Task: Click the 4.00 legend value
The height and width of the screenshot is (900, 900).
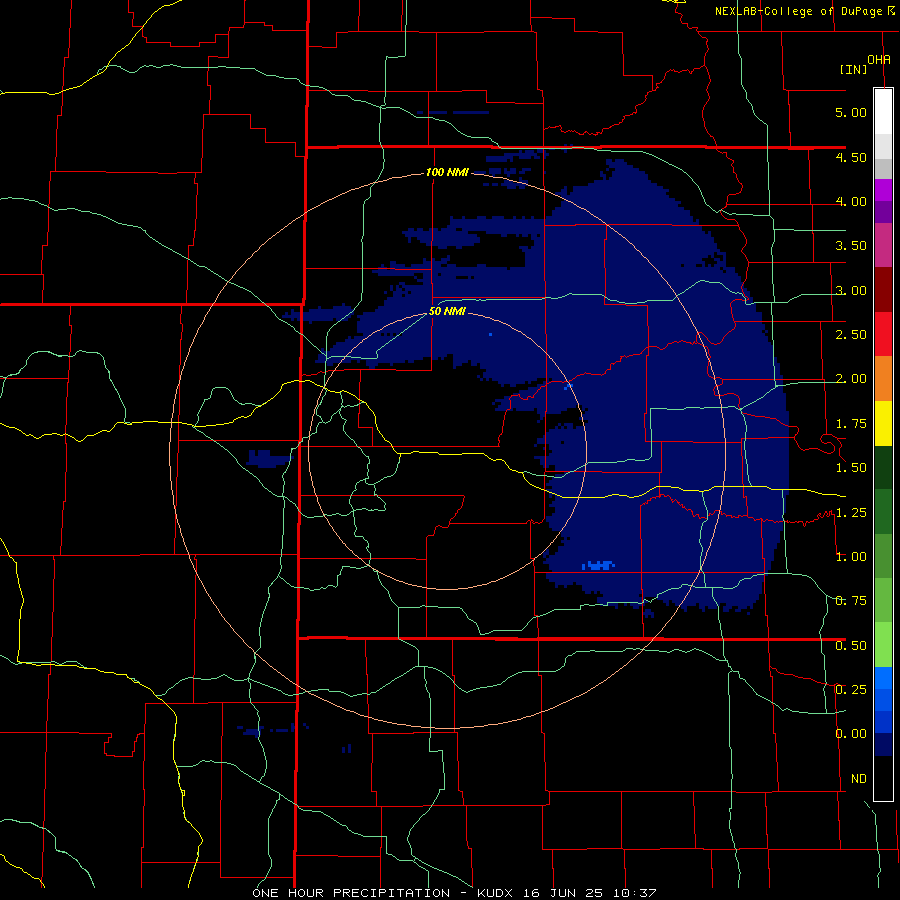Action: 851,201
